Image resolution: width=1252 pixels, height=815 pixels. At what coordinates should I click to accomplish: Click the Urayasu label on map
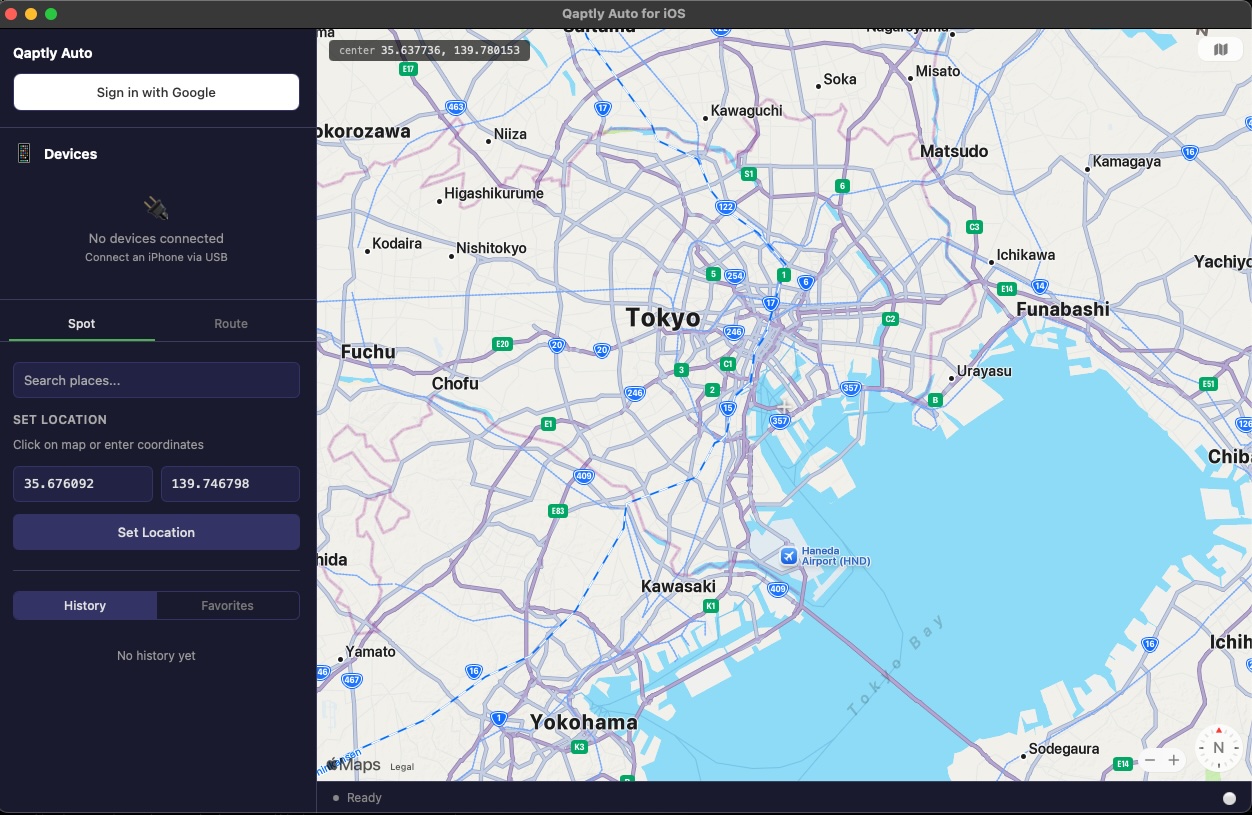click(x=984, y=371)
